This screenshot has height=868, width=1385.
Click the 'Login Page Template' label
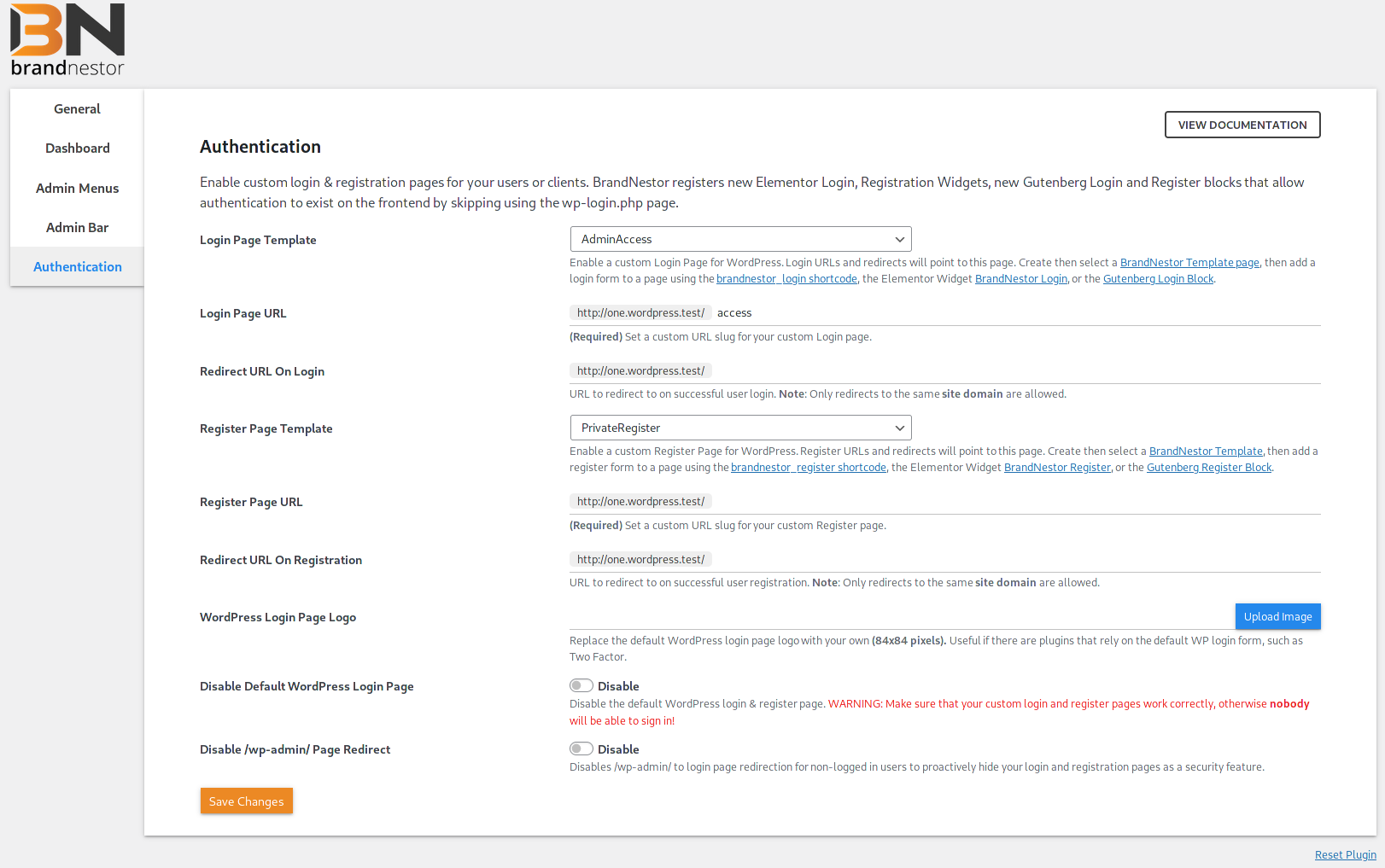[258, 240]
